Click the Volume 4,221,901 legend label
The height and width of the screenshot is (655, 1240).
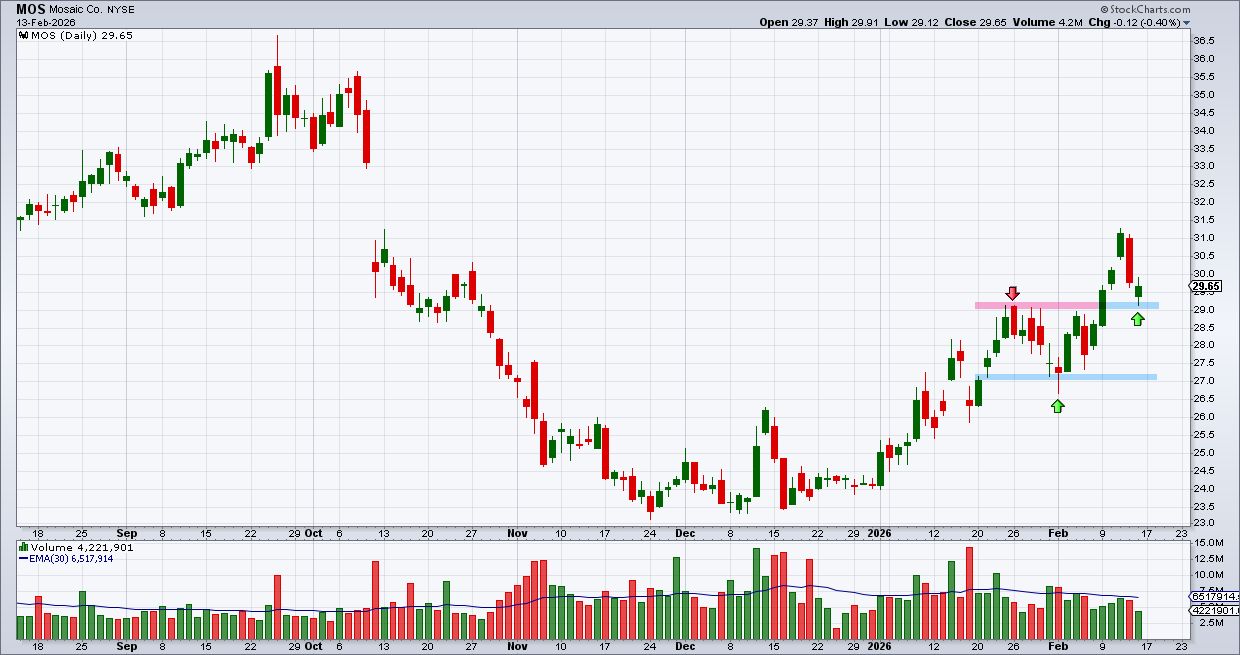point(83,547)
